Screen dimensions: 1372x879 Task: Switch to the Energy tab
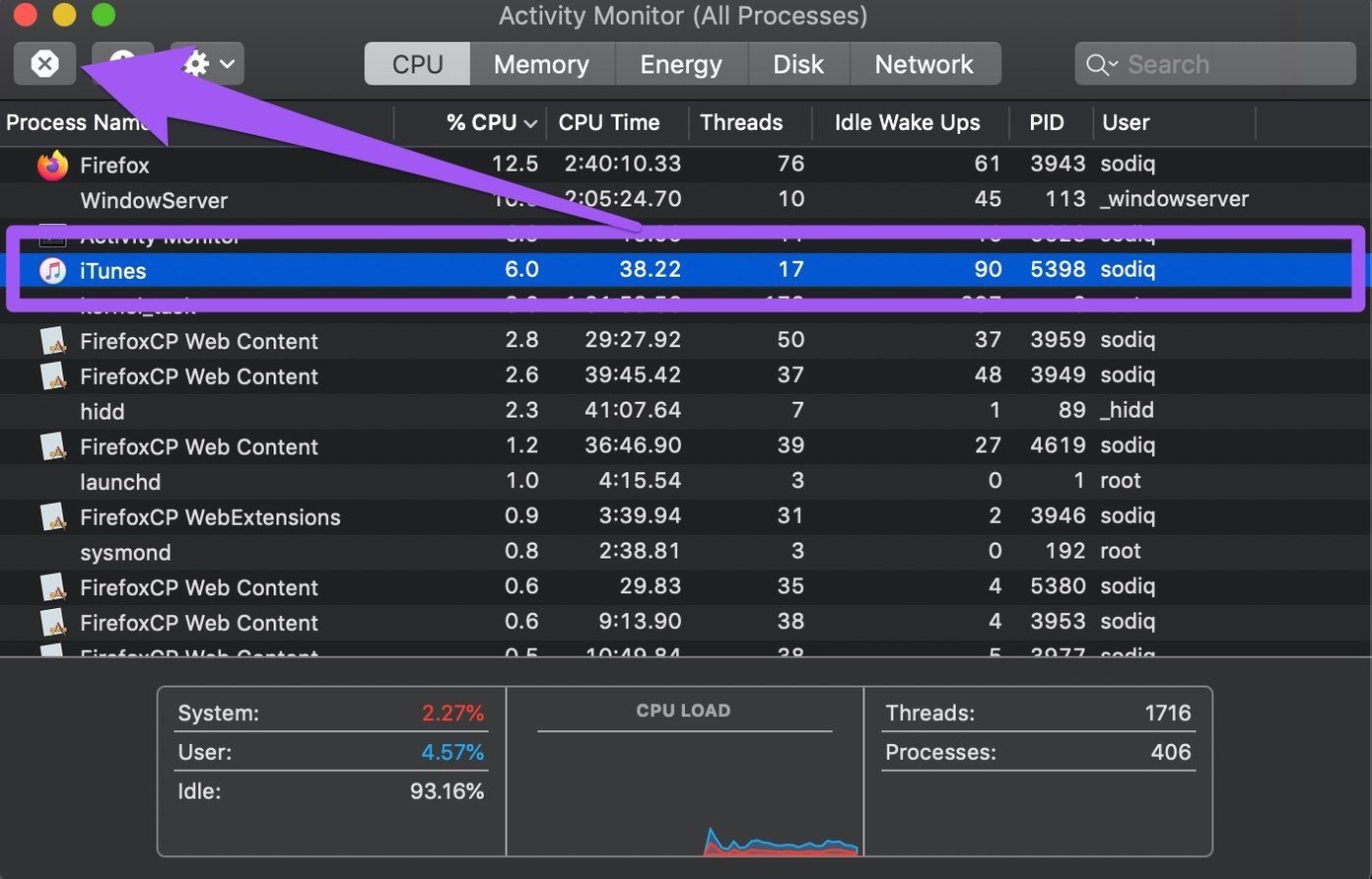681,64
